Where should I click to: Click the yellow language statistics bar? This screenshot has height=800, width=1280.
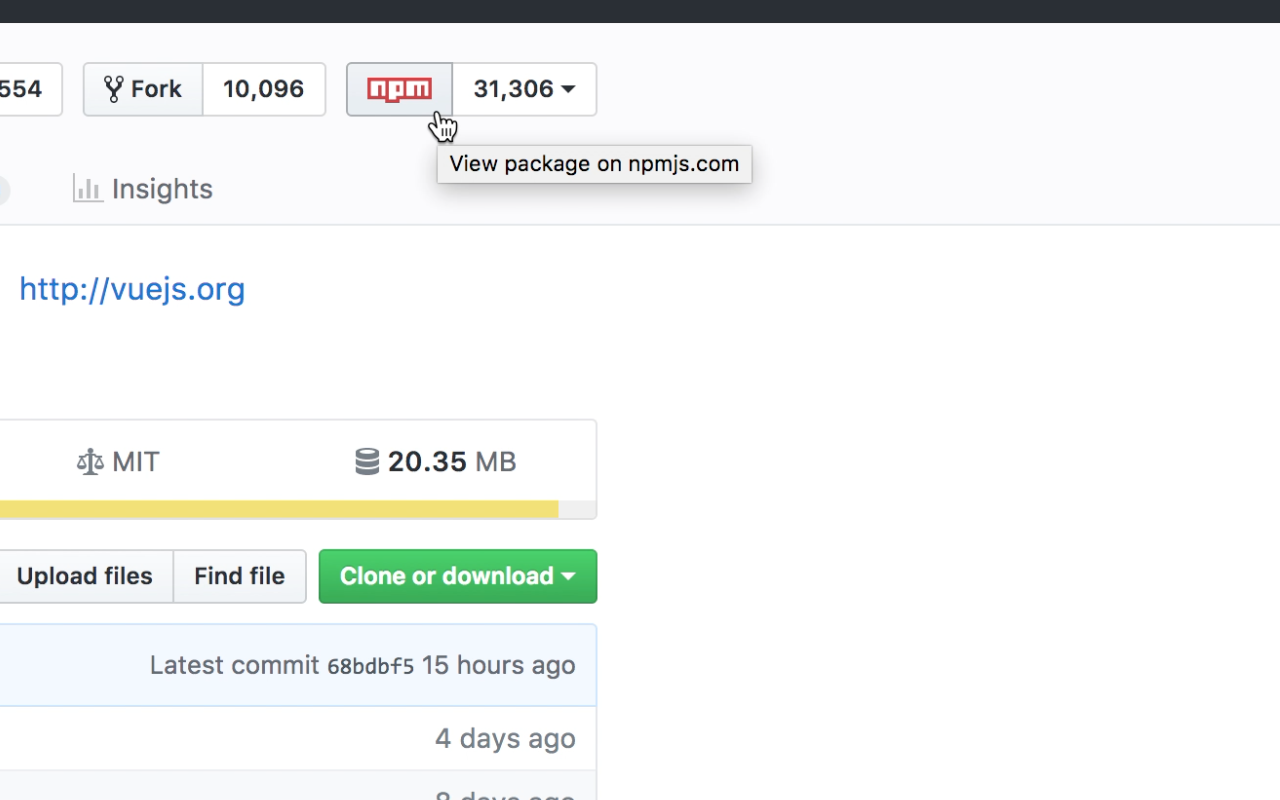(280, 509)
